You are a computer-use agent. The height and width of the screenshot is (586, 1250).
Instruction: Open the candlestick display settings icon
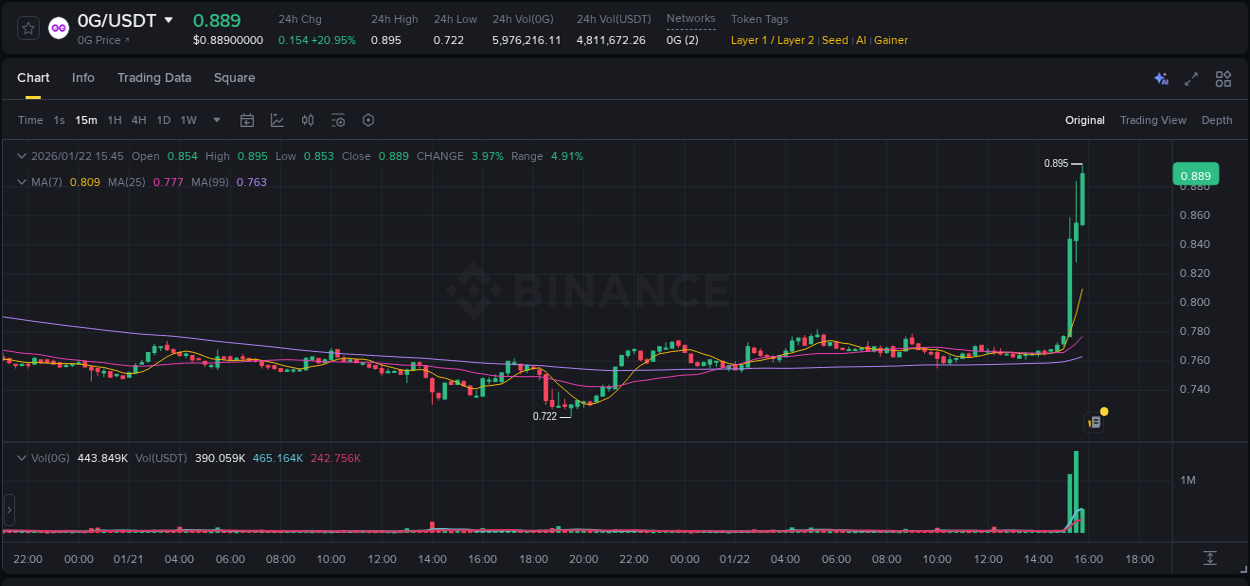click(308, 120)
